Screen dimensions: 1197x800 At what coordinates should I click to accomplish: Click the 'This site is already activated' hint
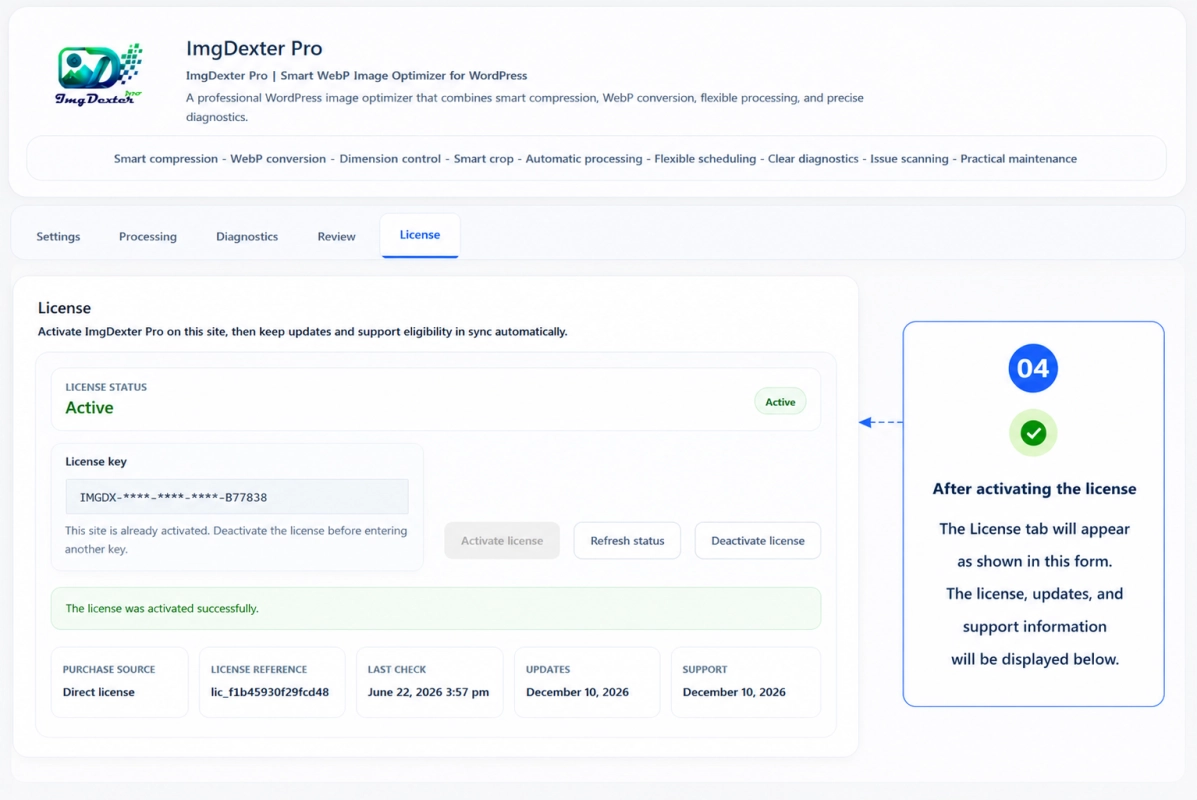236,540
